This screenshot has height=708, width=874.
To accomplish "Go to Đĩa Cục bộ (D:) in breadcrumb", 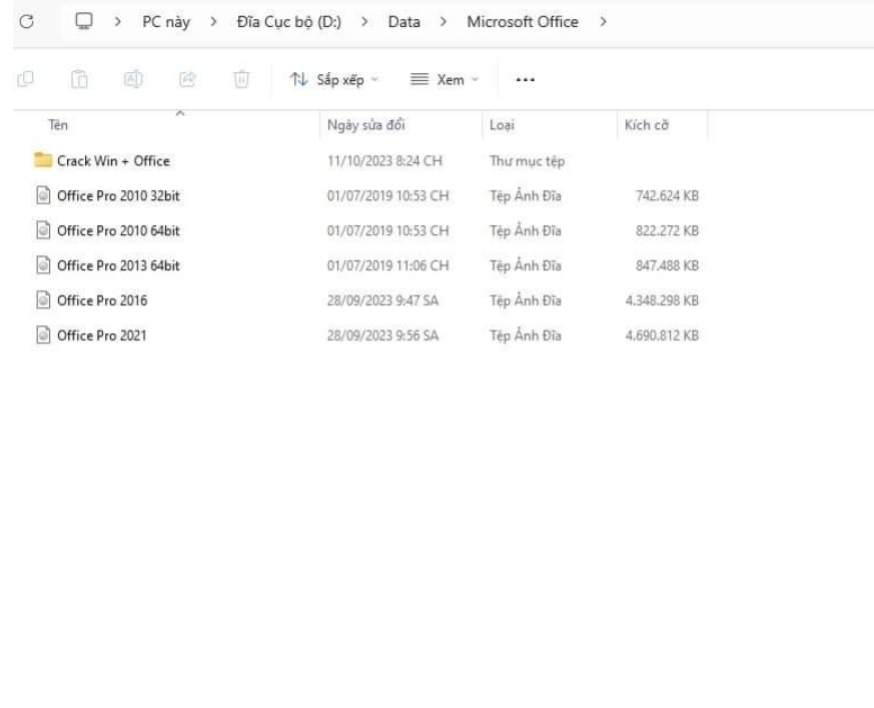I will tap(289, 22).
